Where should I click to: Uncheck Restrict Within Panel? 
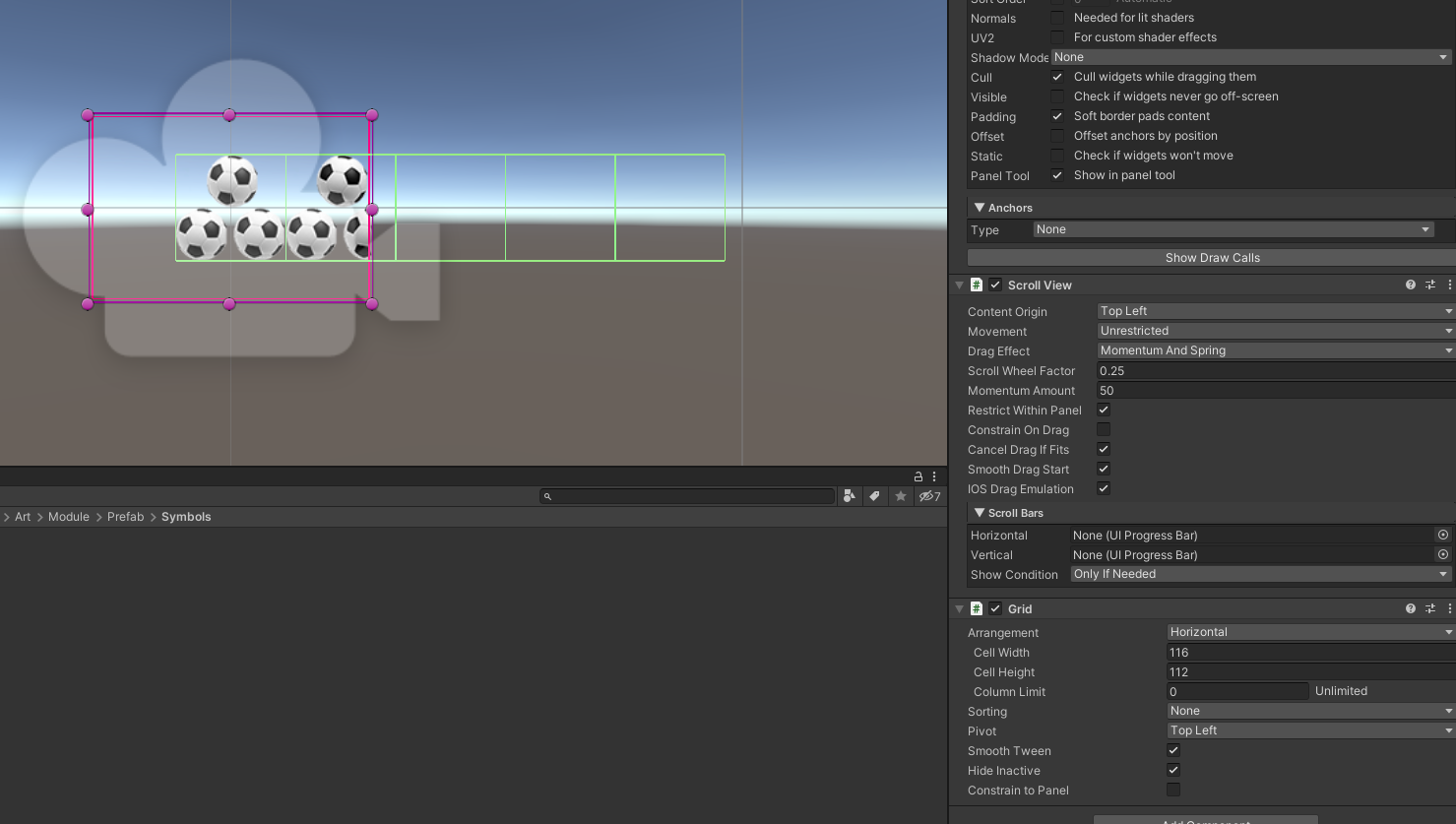coord(1104,410)
